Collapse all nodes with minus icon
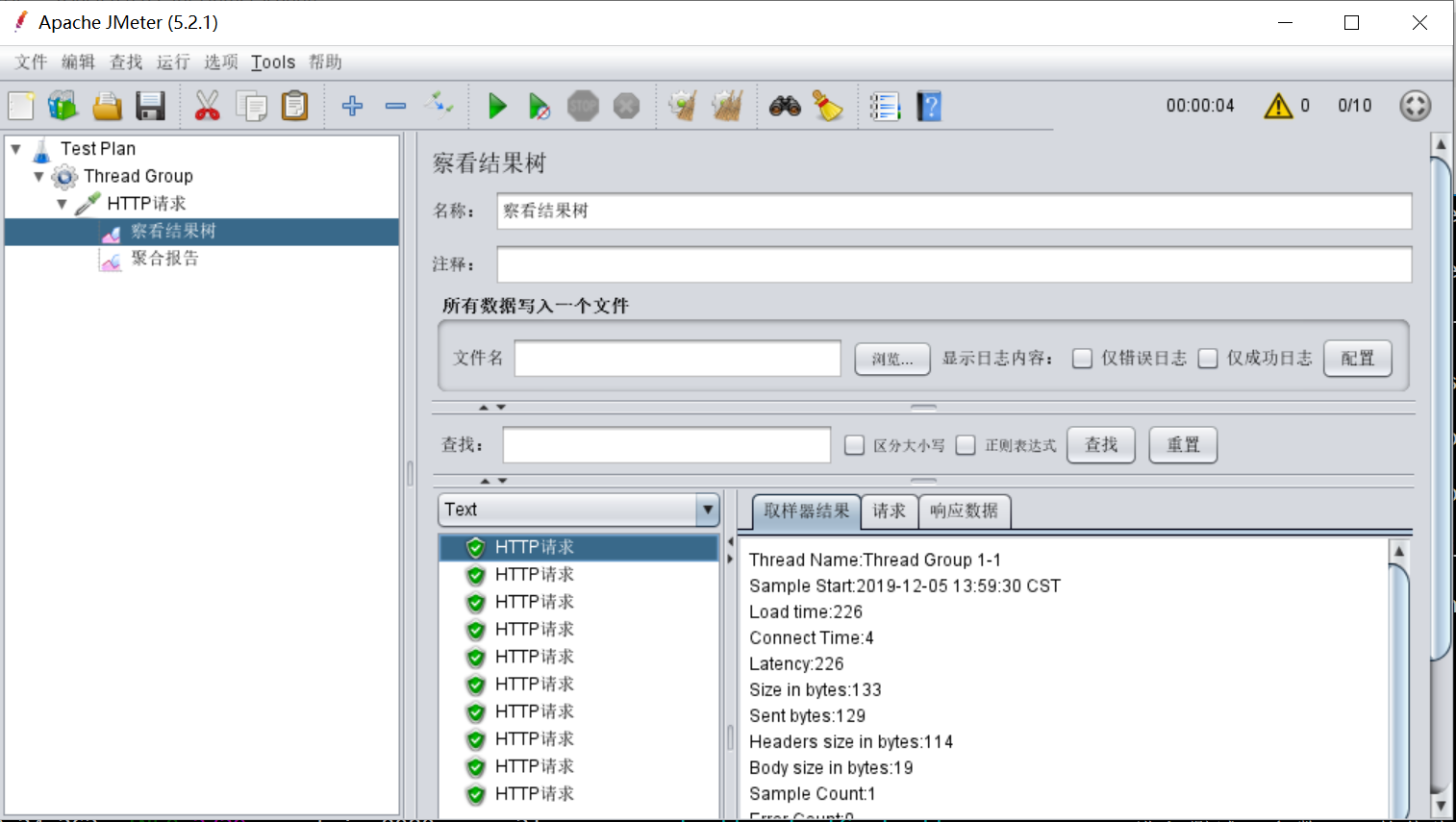1456x822 pixels. (395, 106)
